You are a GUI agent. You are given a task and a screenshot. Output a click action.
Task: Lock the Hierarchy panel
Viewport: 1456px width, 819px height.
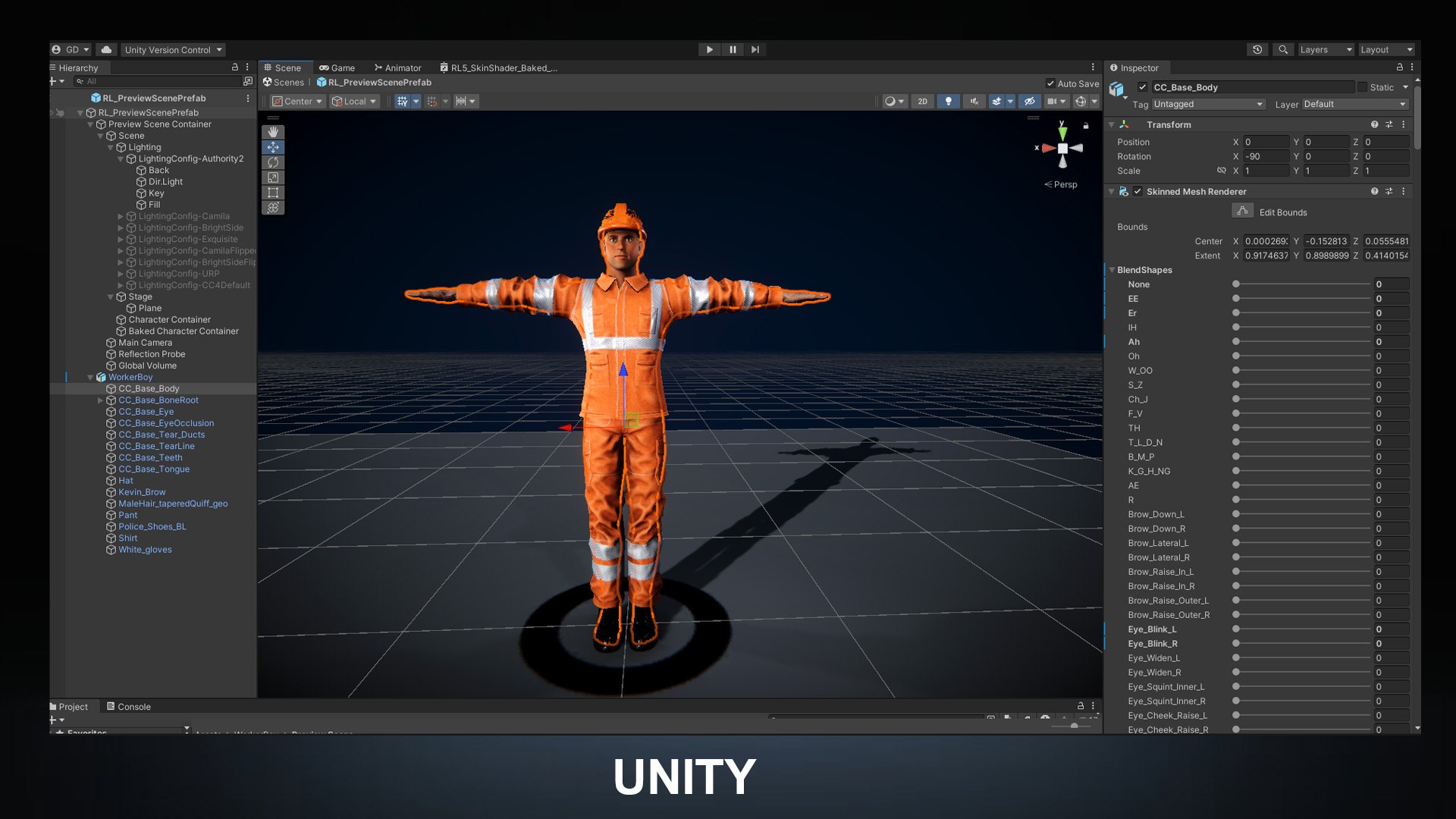[x=235, y=67]
